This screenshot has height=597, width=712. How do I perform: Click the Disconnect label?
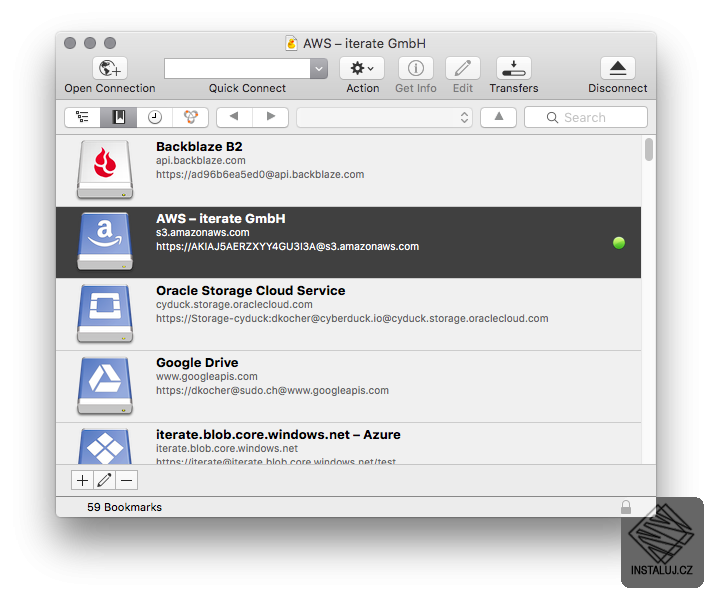click(x=618, y=88)
